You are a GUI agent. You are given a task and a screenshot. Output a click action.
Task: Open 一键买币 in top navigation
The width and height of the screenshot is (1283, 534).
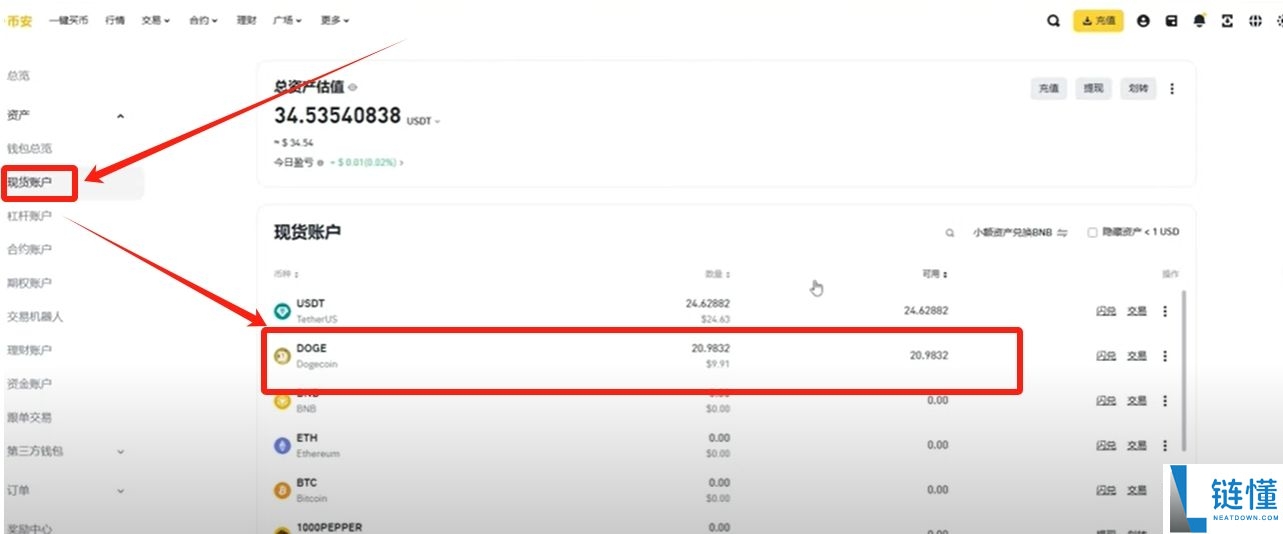tap(69, 20)
